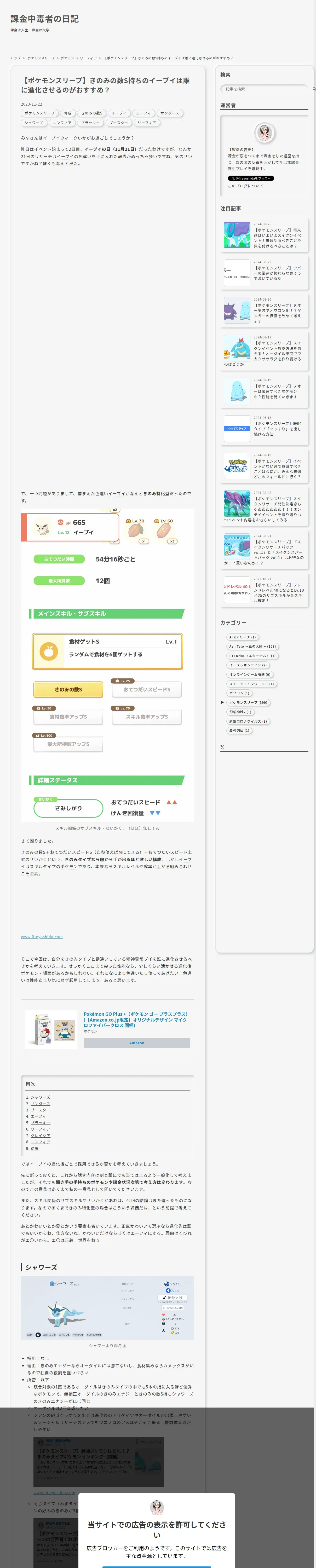This screenshot has height=1568, width=316.
Task: Open このブログについて link
Action: 245,186
